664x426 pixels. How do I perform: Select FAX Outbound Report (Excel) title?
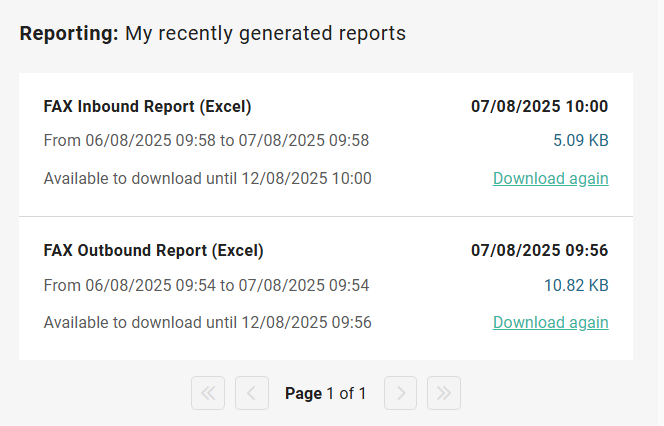click(x=153, y=250)
